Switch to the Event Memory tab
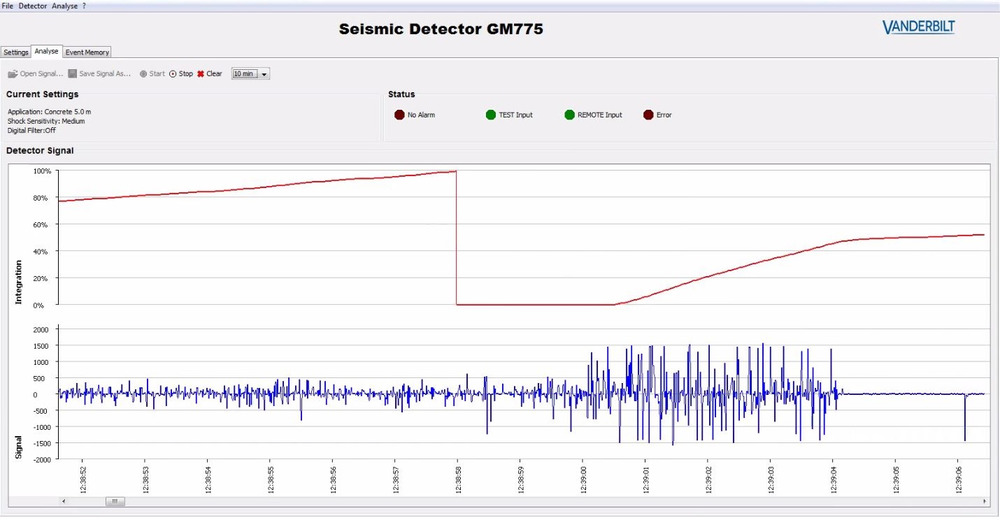 click(x=87, y=52)
